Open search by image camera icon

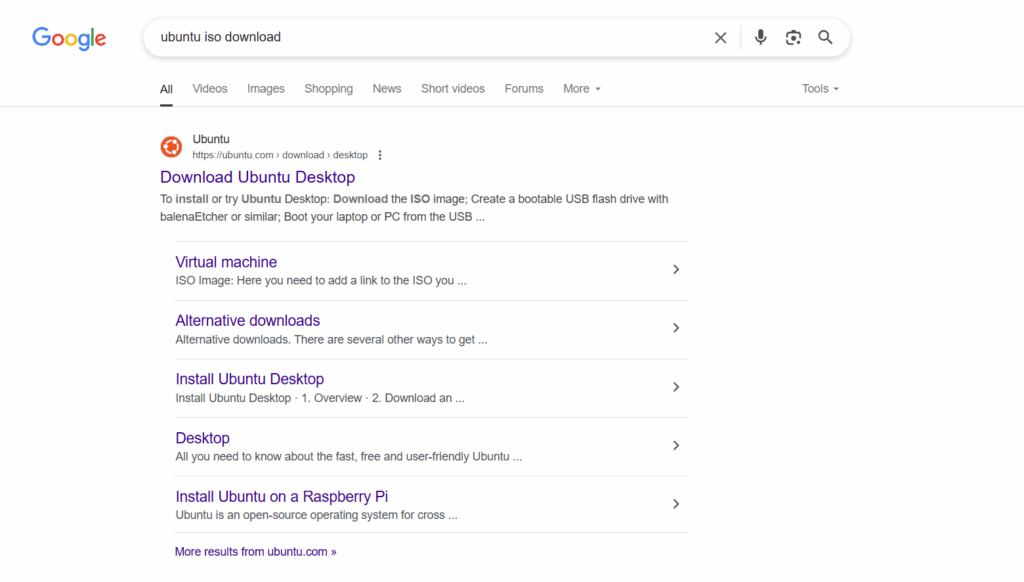(793, 37)
